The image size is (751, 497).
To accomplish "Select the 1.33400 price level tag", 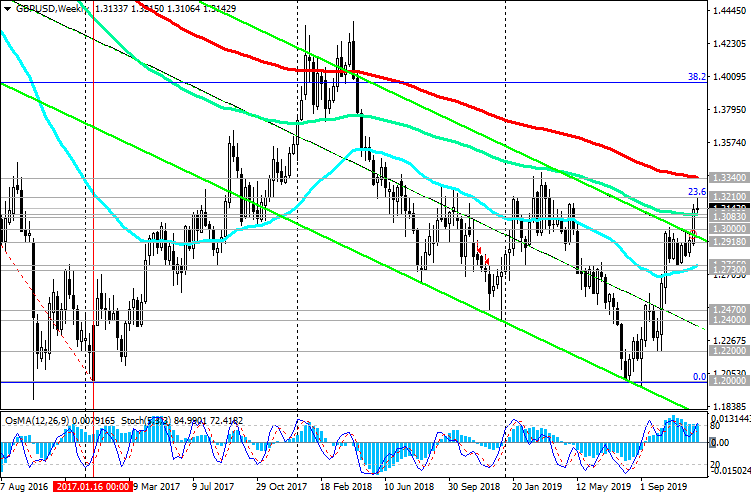I will (728, 178).
